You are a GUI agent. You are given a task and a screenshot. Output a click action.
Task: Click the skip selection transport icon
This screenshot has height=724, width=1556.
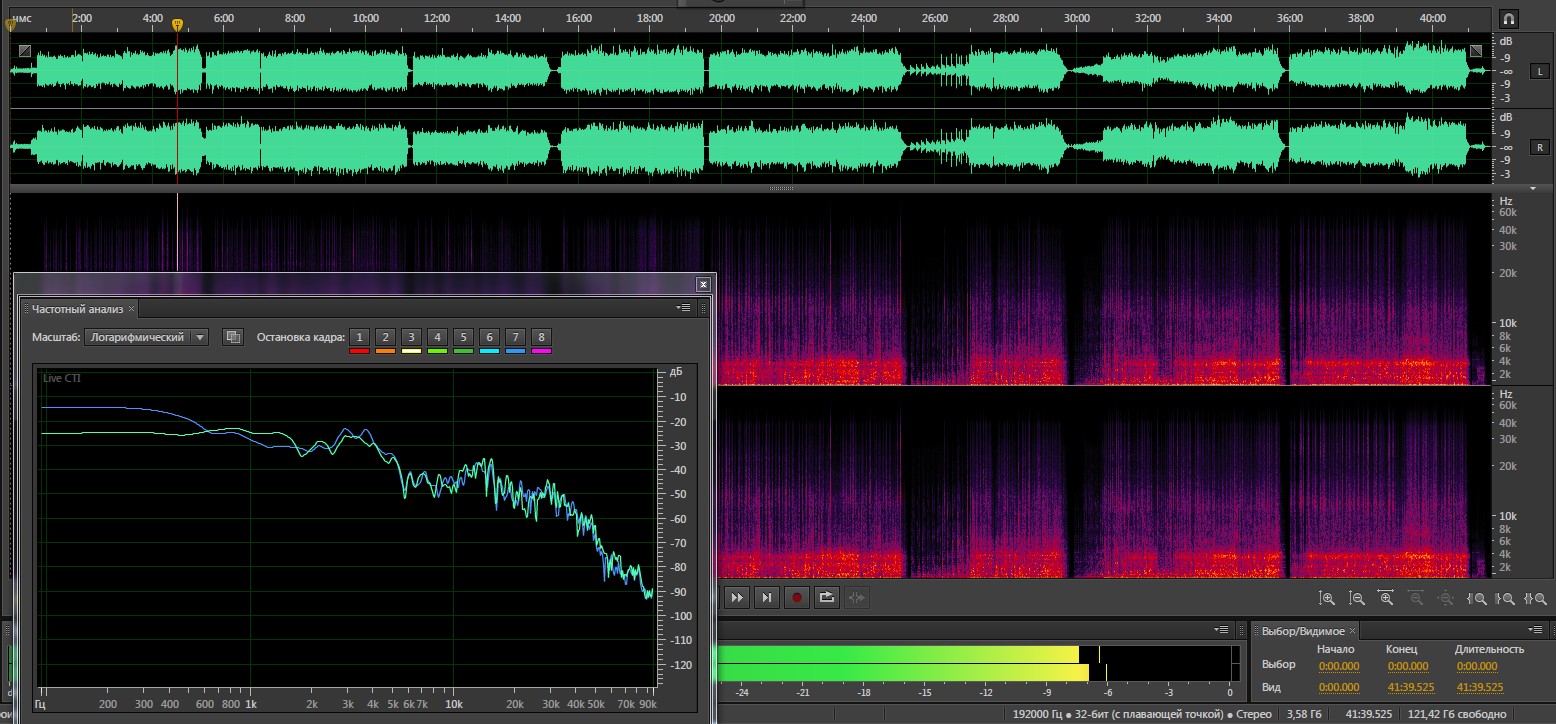[x=857, y=597]
